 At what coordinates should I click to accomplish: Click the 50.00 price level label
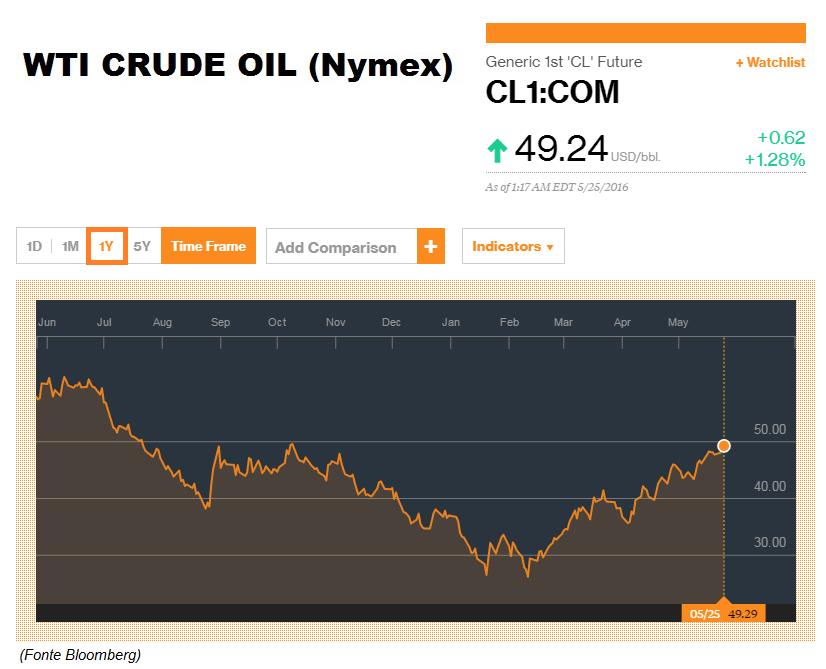(770, 429)
